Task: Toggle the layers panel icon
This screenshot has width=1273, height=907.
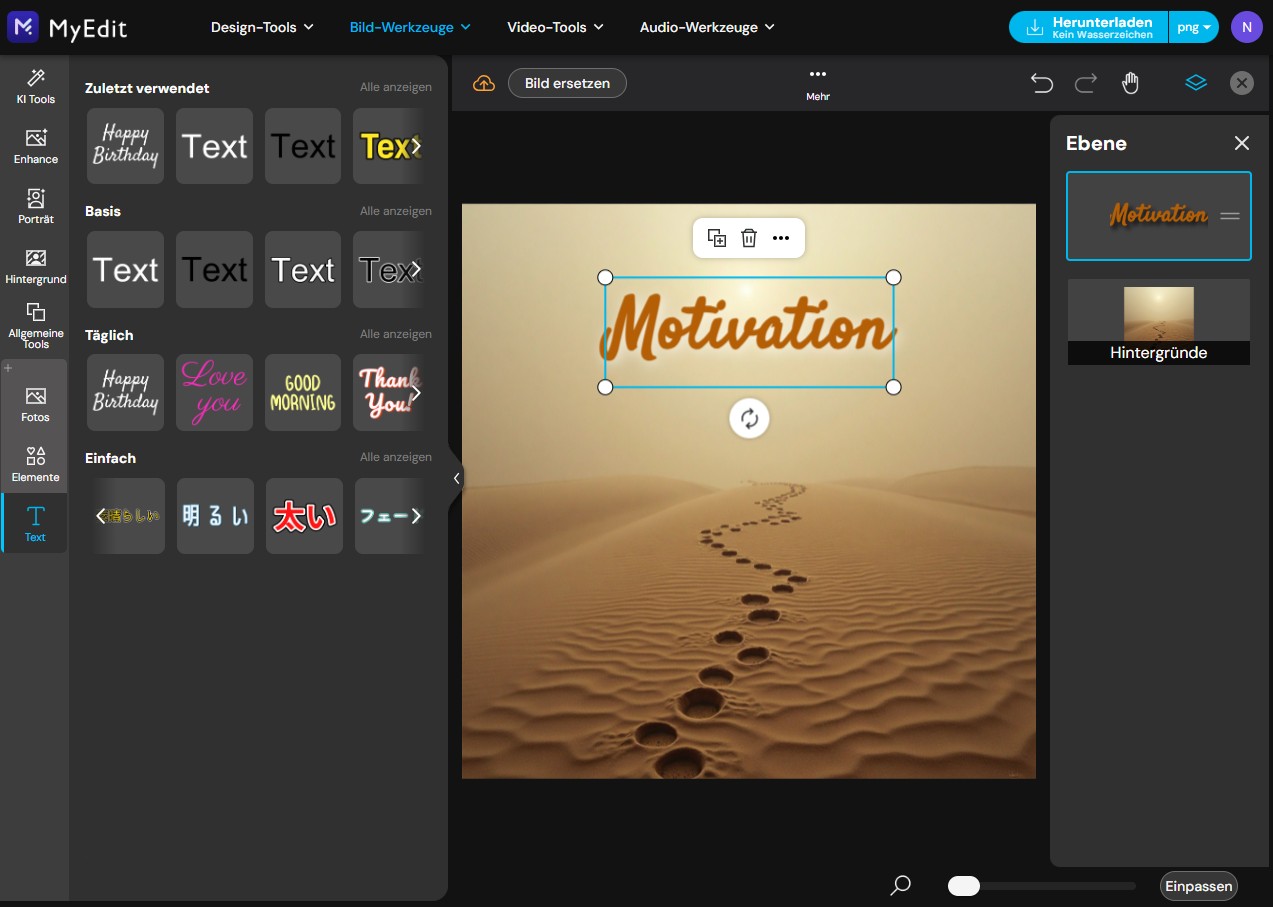Action: 1196,83
